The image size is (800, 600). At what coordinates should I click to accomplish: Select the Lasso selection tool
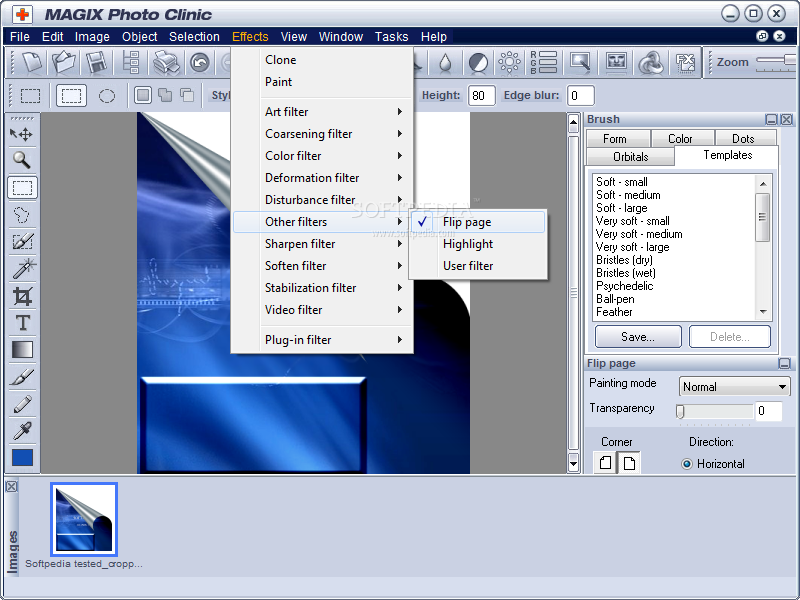pos(21,215)
